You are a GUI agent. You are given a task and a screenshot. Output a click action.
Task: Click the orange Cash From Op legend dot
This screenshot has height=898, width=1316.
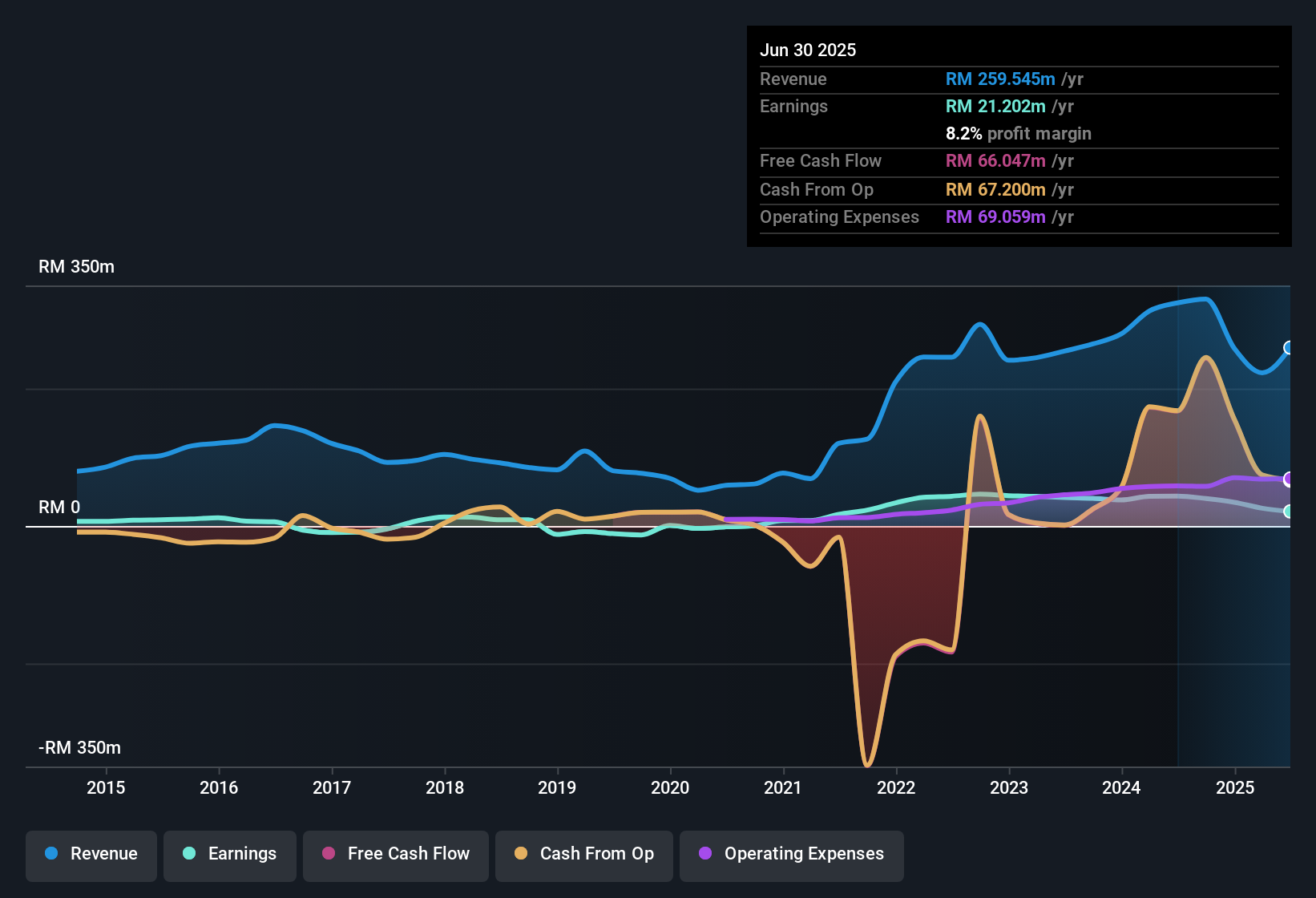click(x=521, y=854)
